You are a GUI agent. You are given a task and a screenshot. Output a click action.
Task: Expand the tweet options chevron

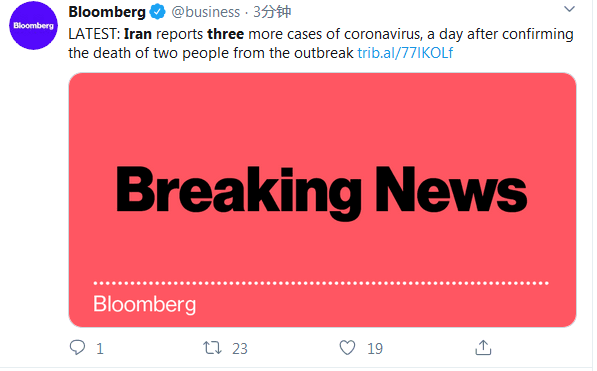tap(569, 9)
